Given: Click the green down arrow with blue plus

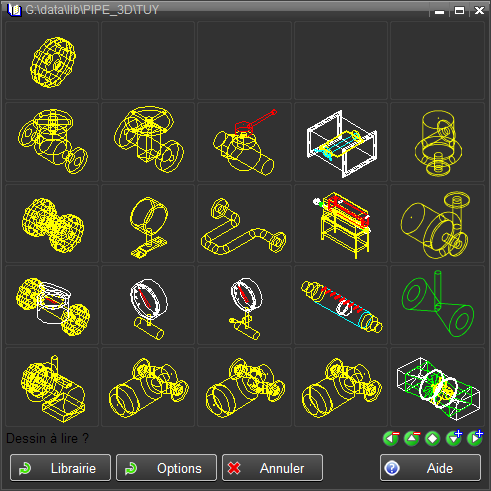Looking at the screenshot, I should coord(454,438).
